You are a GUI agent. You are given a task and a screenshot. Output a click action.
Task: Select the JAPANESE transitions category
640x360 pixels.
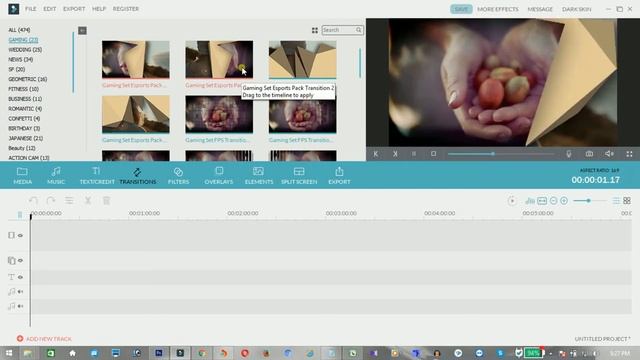(25, 138)
